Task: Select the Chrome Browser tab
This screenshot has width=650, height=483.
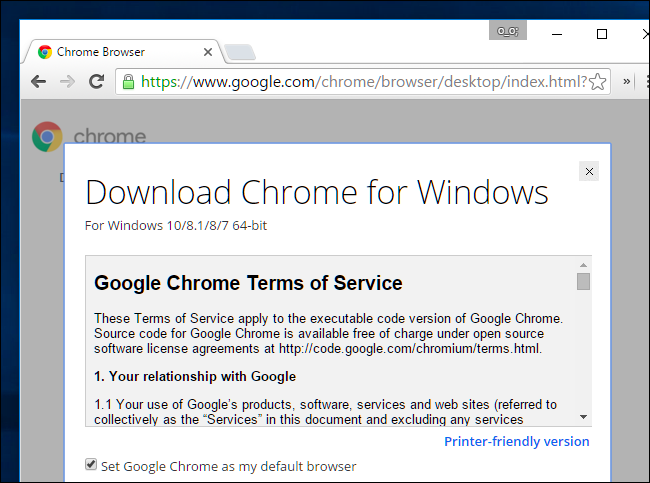Action: pos(110,52)
